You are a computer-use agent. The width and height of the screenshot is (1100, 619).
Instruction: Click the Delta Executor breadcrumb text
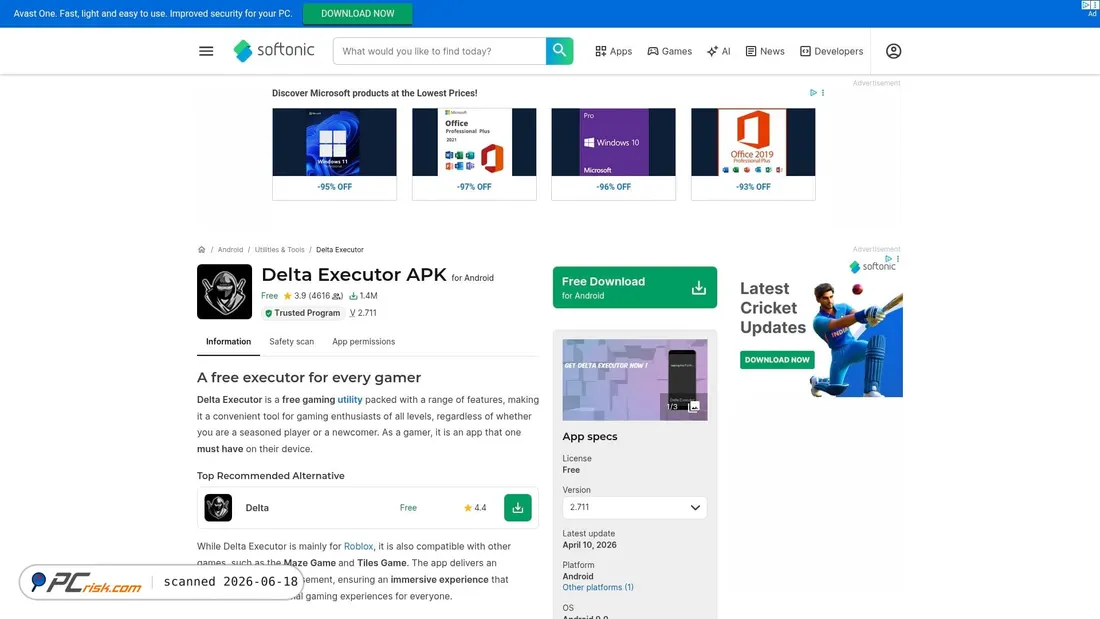(x=340, y=250)
